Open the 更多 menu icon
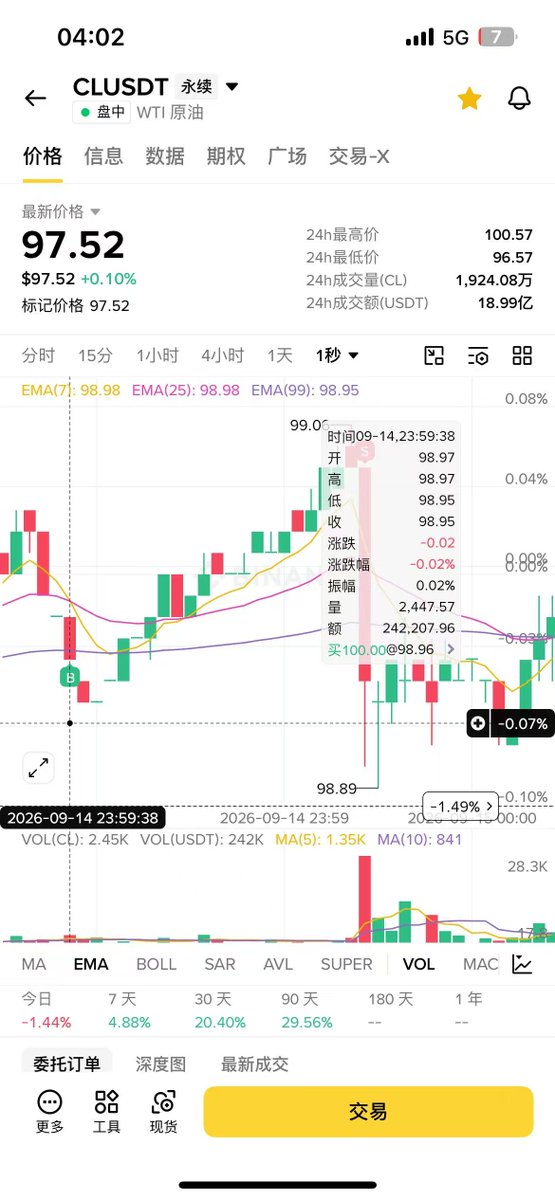This screenshot has height=1200, width=555. [x=49, y=1112]
